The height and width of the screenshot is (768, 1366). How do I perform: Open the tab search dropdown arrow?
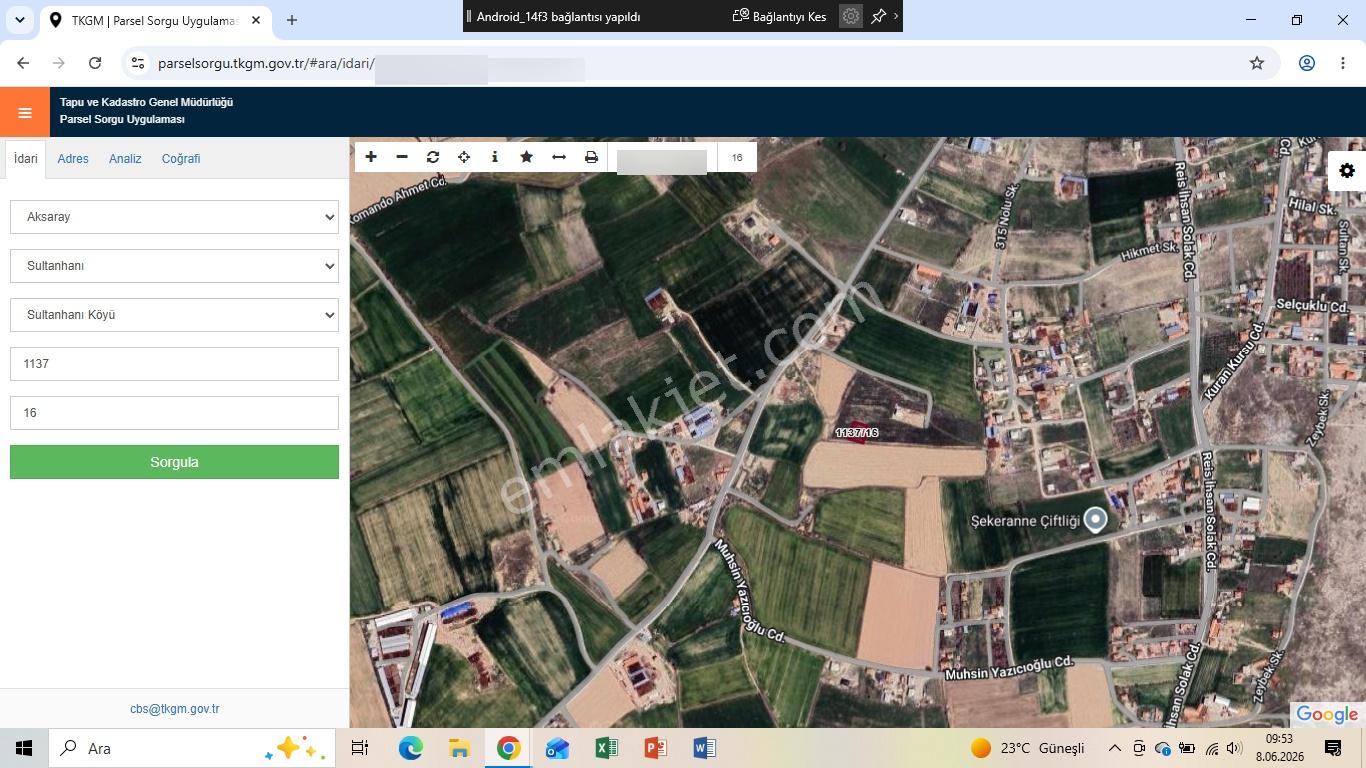19,20
